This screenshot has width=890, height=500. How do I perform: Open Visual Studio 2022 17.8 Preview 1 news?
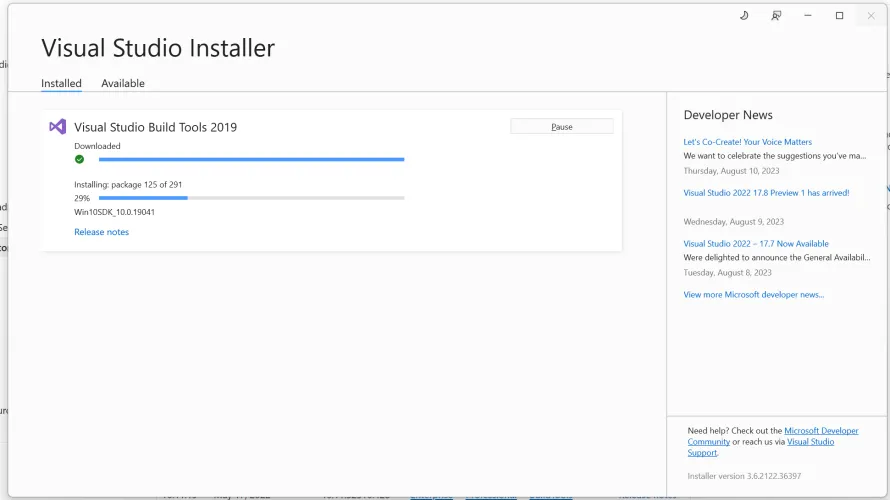pyautogui.click(x=766, y=193)
